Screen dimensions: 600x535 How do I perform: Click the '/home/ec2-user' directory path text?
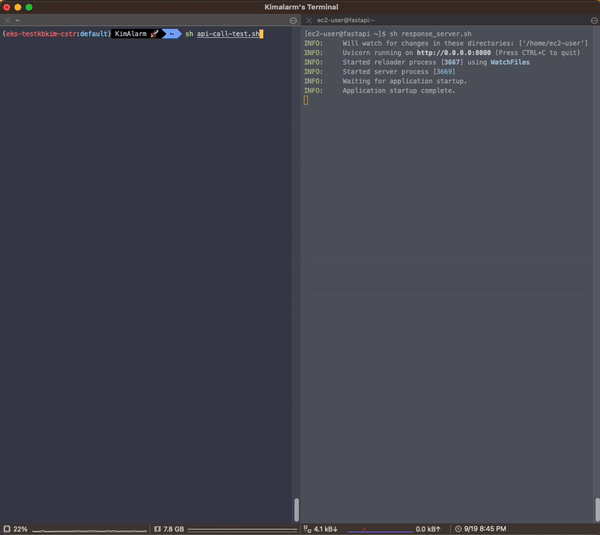(x=553, y=44)
